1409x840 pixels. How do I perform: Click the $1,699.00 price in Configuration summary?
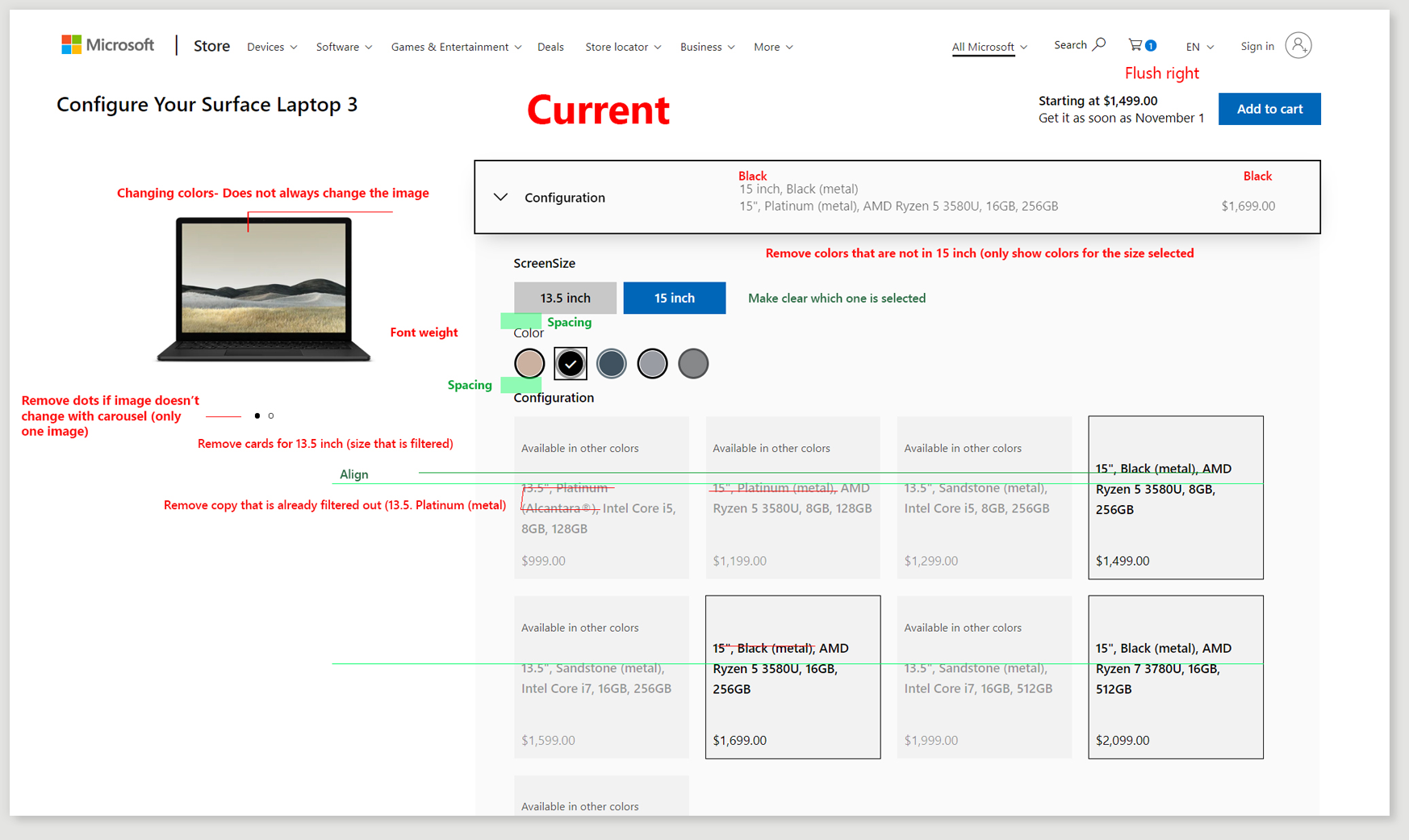point(1248,206)
